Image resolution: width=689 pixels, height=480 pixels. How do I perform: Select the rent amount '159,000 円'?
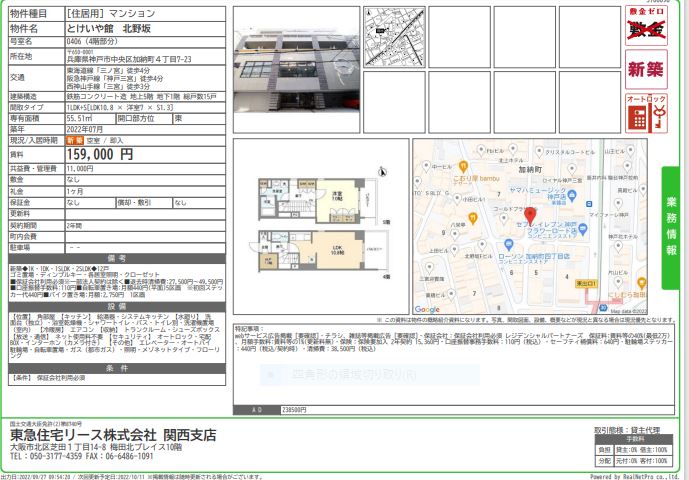100,154
